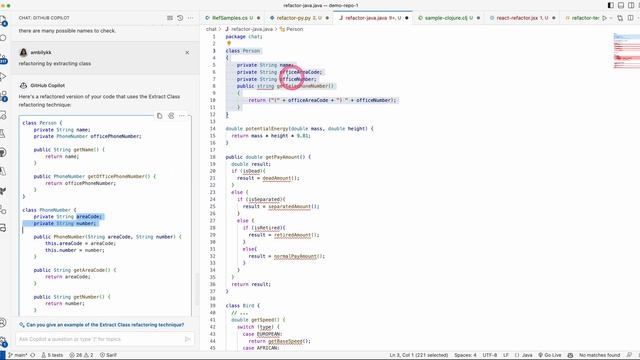640x360 pixels.
Task: Open the Search view in activity bar
Action: pos(3,38)
